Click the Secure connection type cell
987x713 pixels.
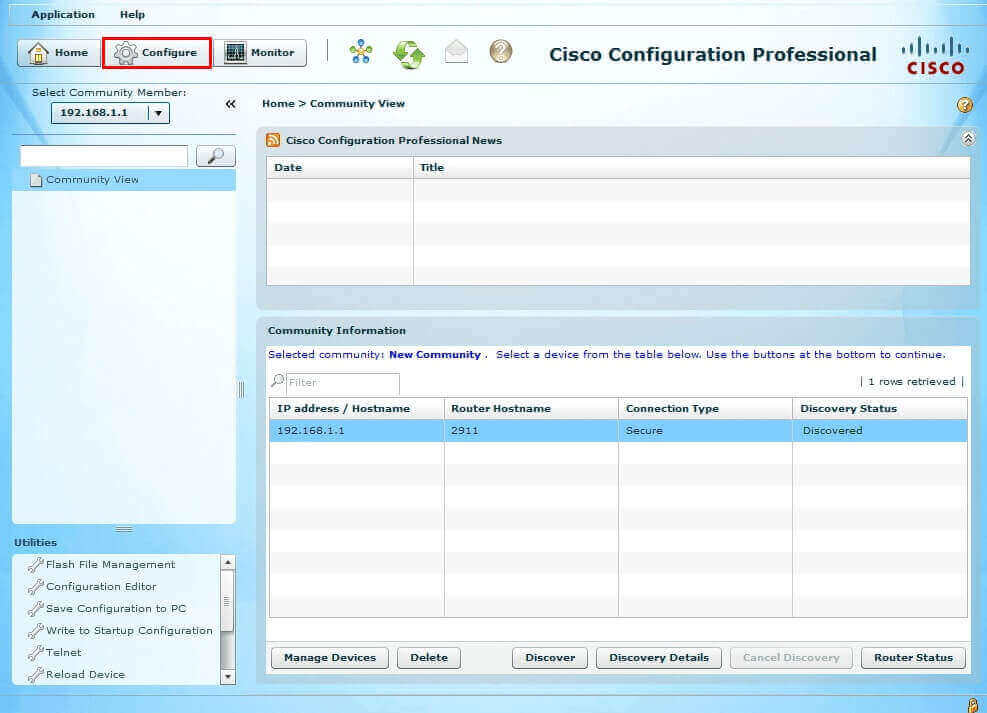(x=706, y=431)
